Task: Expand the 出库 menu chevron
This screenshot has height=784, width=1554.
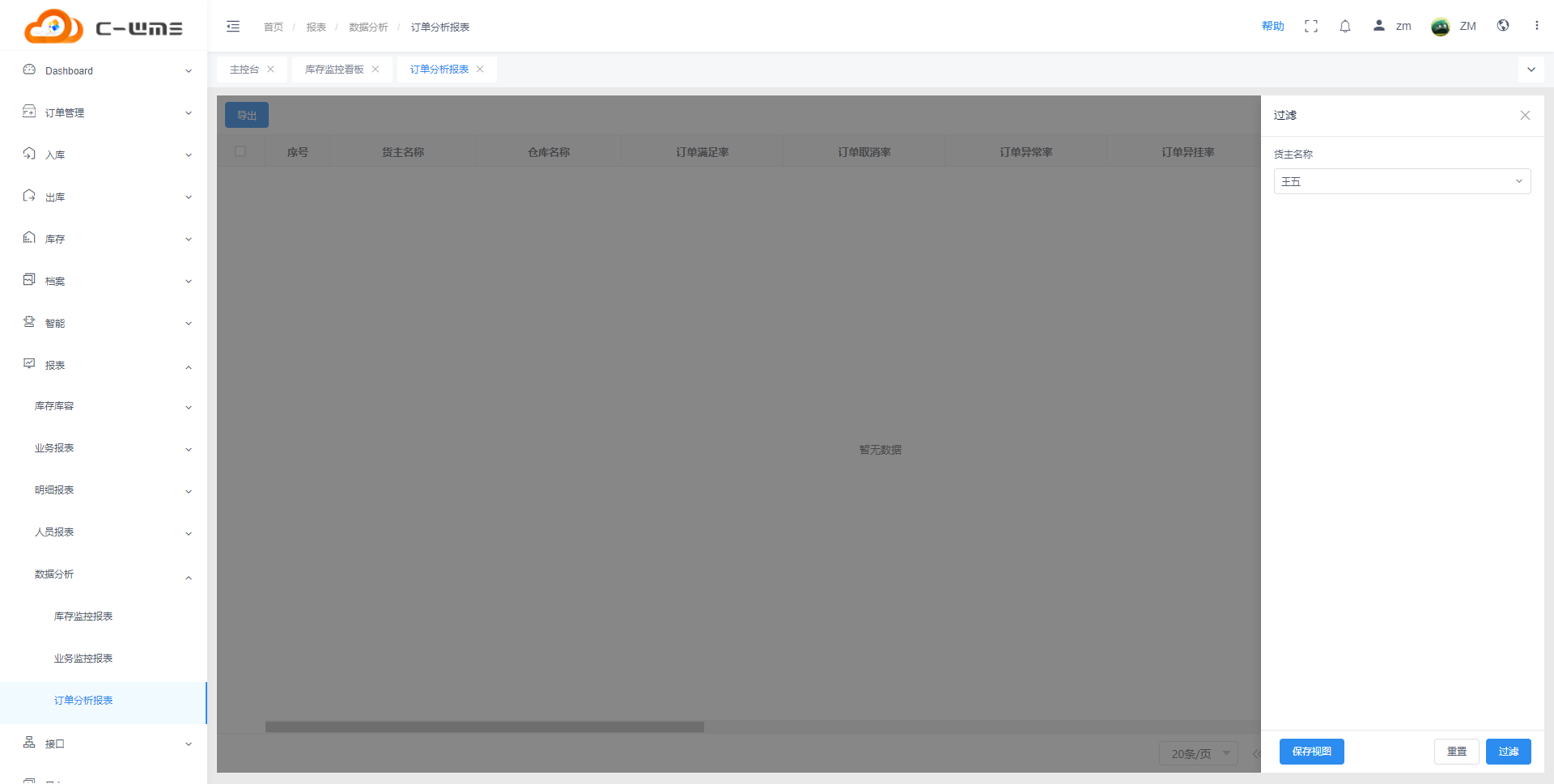Action: click(x=189, y=197)
